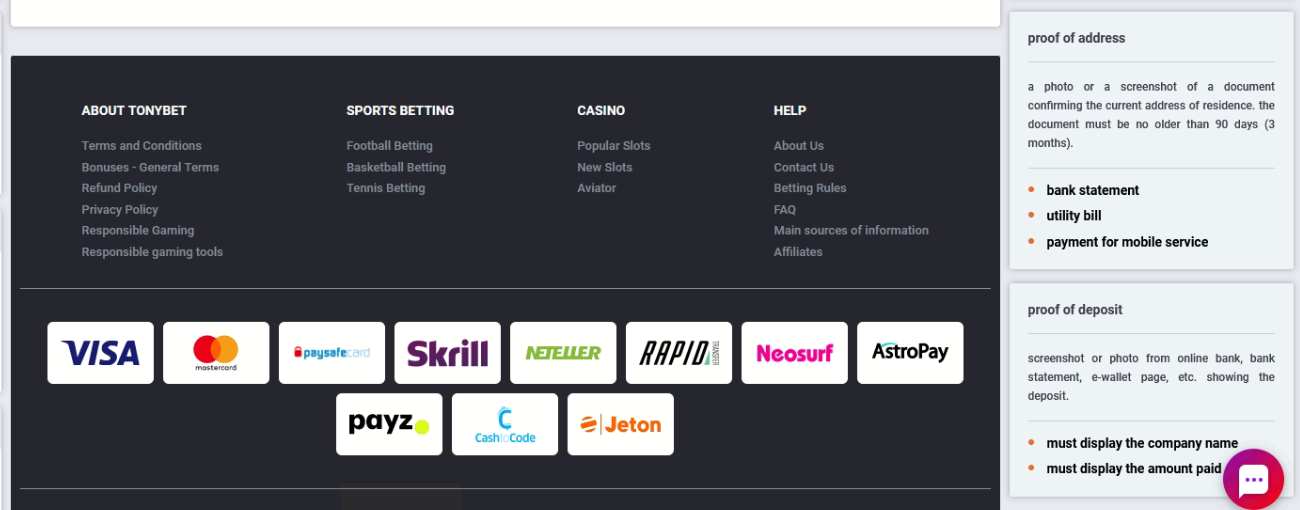1300x510 pixels.
Task: Open the FAQ help link
Action: pyautogui.click(x=784, y=209)
